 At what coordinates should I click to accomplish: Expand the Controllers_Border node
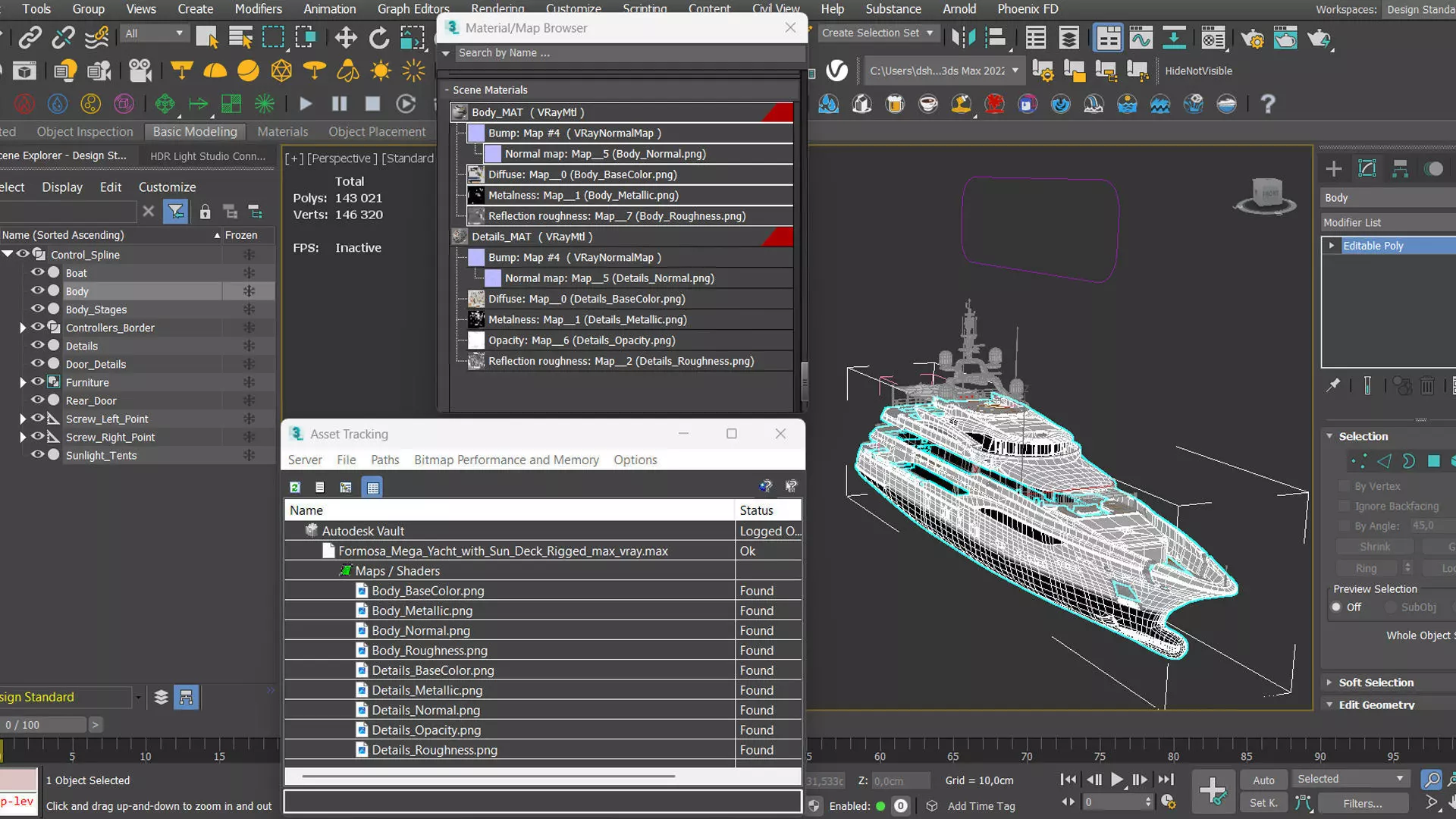pyautogui.click(x=23, y=328)
